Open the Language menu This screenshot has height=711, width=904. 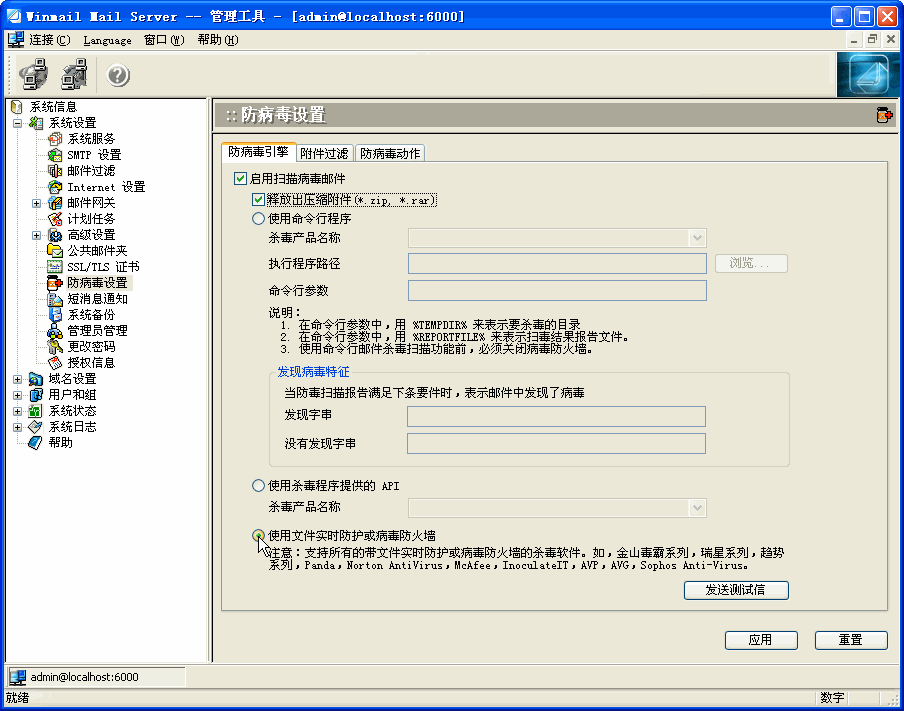click(107, 40)
